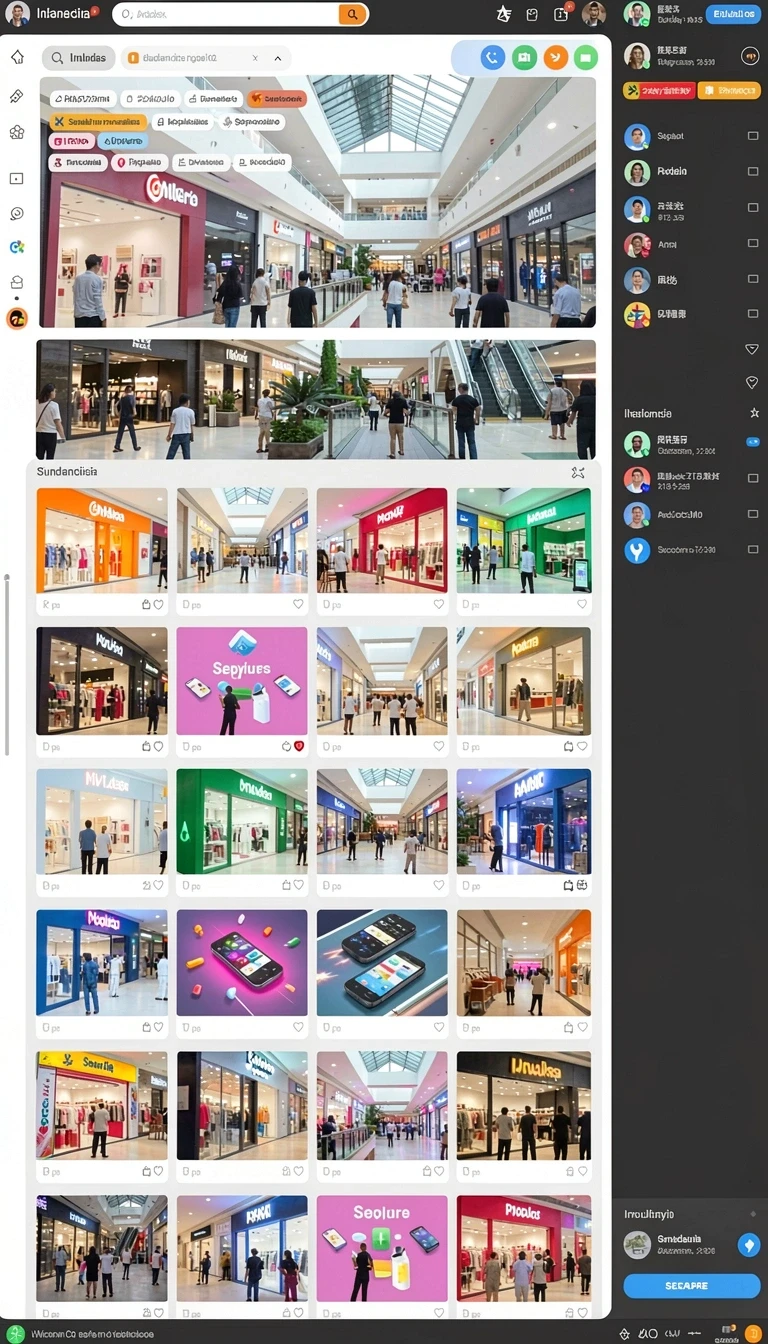
Task: Toggle the blue switch in right panel
Action: pos(753,441)
